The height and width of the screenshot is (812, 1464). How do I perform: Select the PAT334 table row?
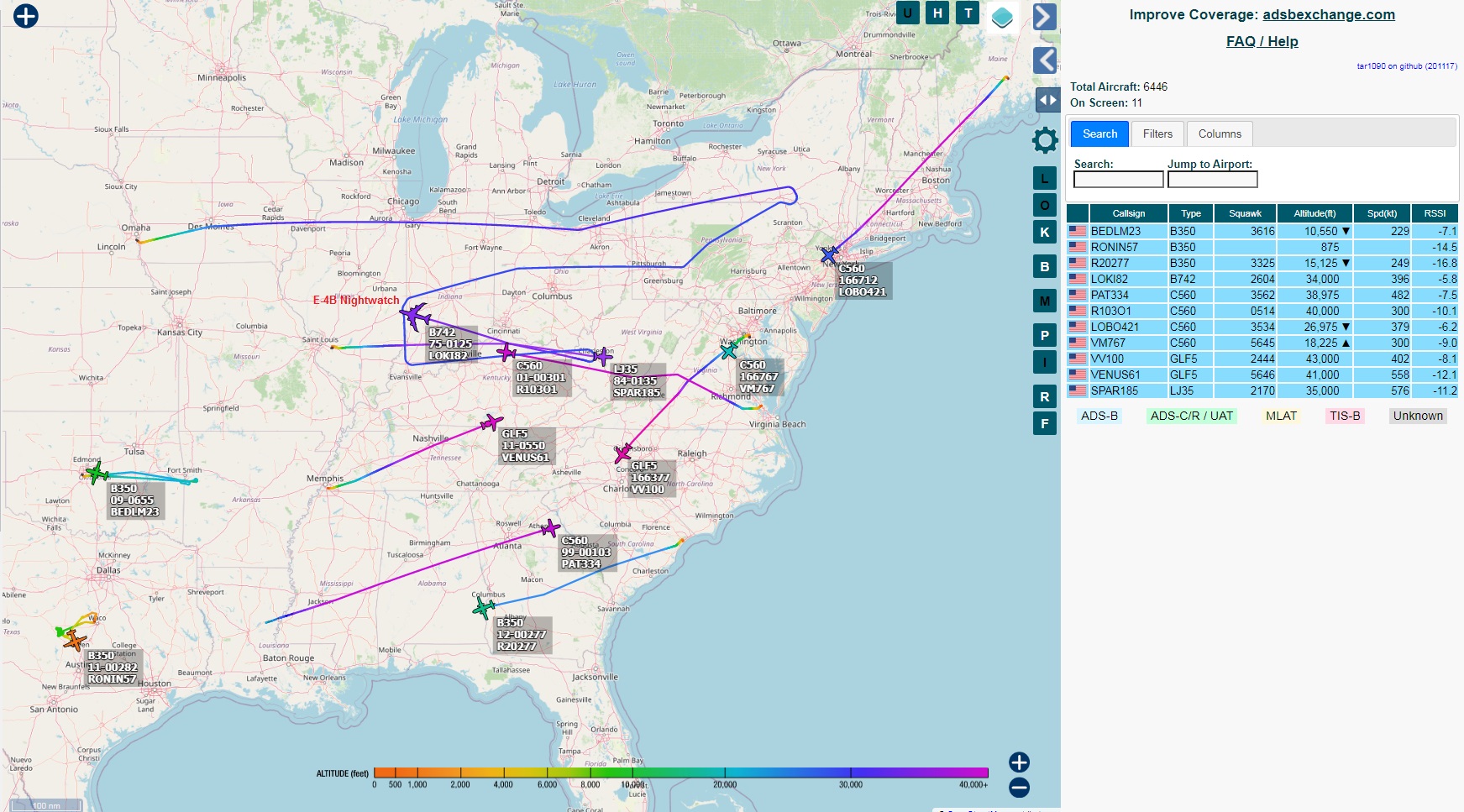[1262, 295]
